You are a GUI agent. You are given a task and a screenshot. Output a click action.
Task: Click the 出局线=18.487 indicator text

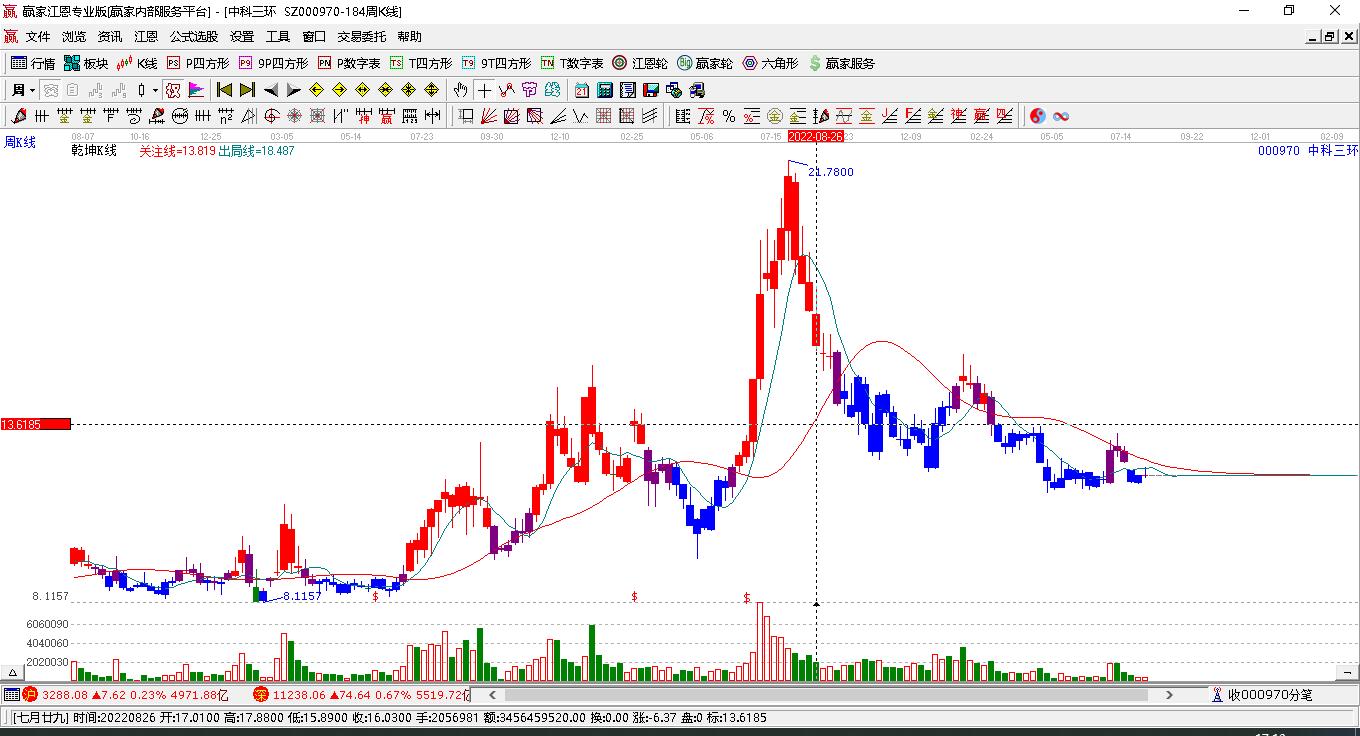coord(257,151)
